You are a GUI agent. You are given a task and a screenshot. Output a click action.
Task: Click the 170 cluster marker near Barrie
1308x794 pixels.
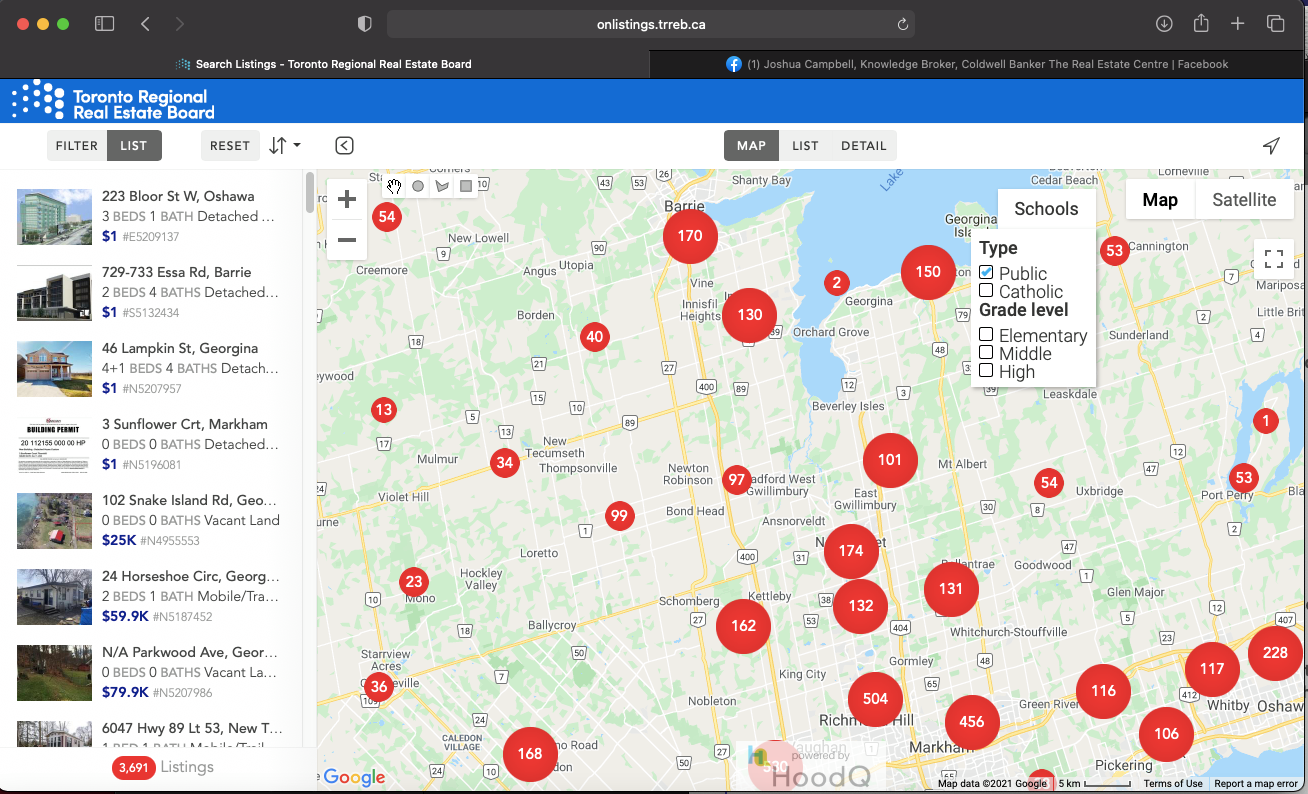690,236
